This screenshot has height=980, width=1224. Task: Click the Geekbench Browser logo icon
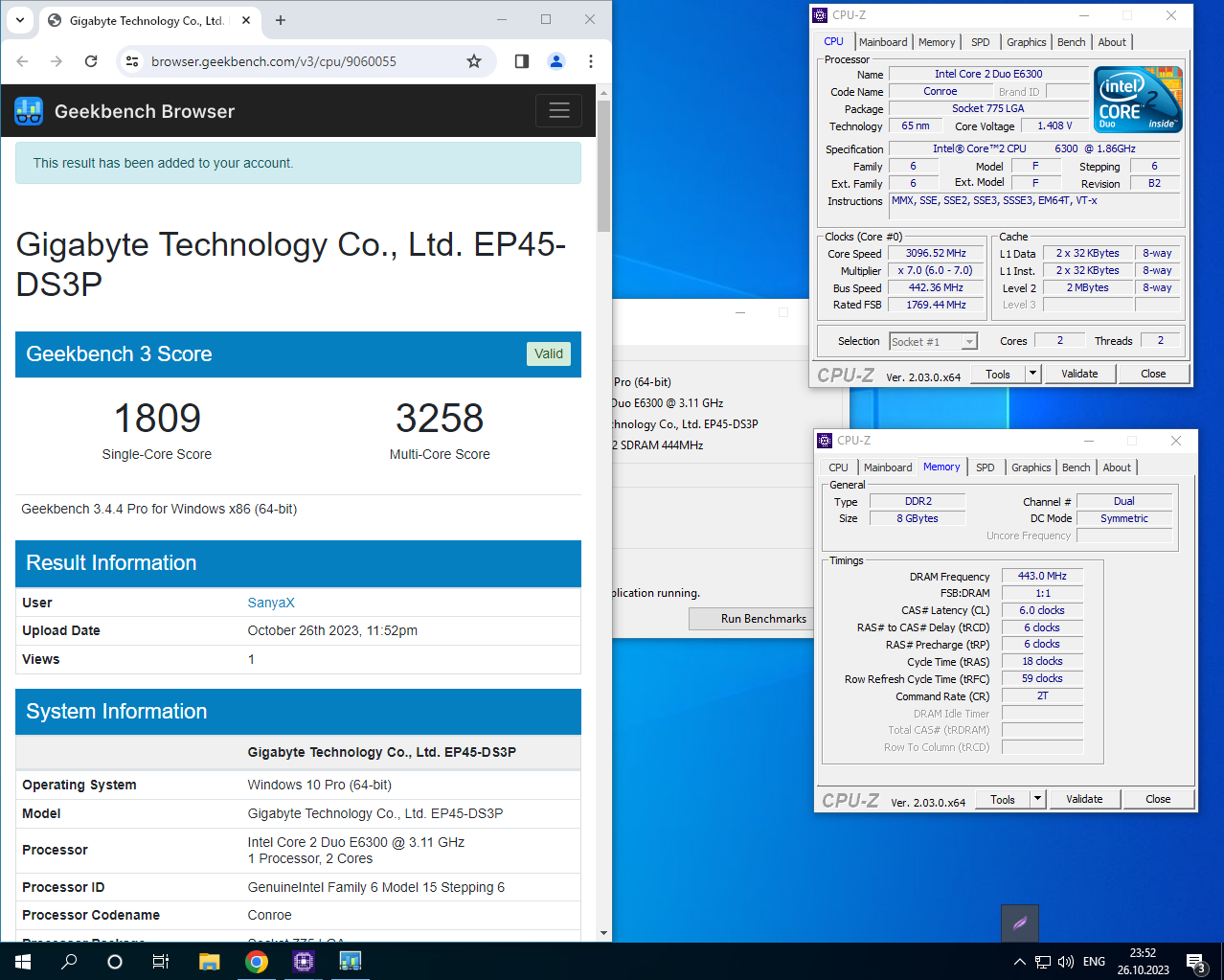[x=29, y=111]
